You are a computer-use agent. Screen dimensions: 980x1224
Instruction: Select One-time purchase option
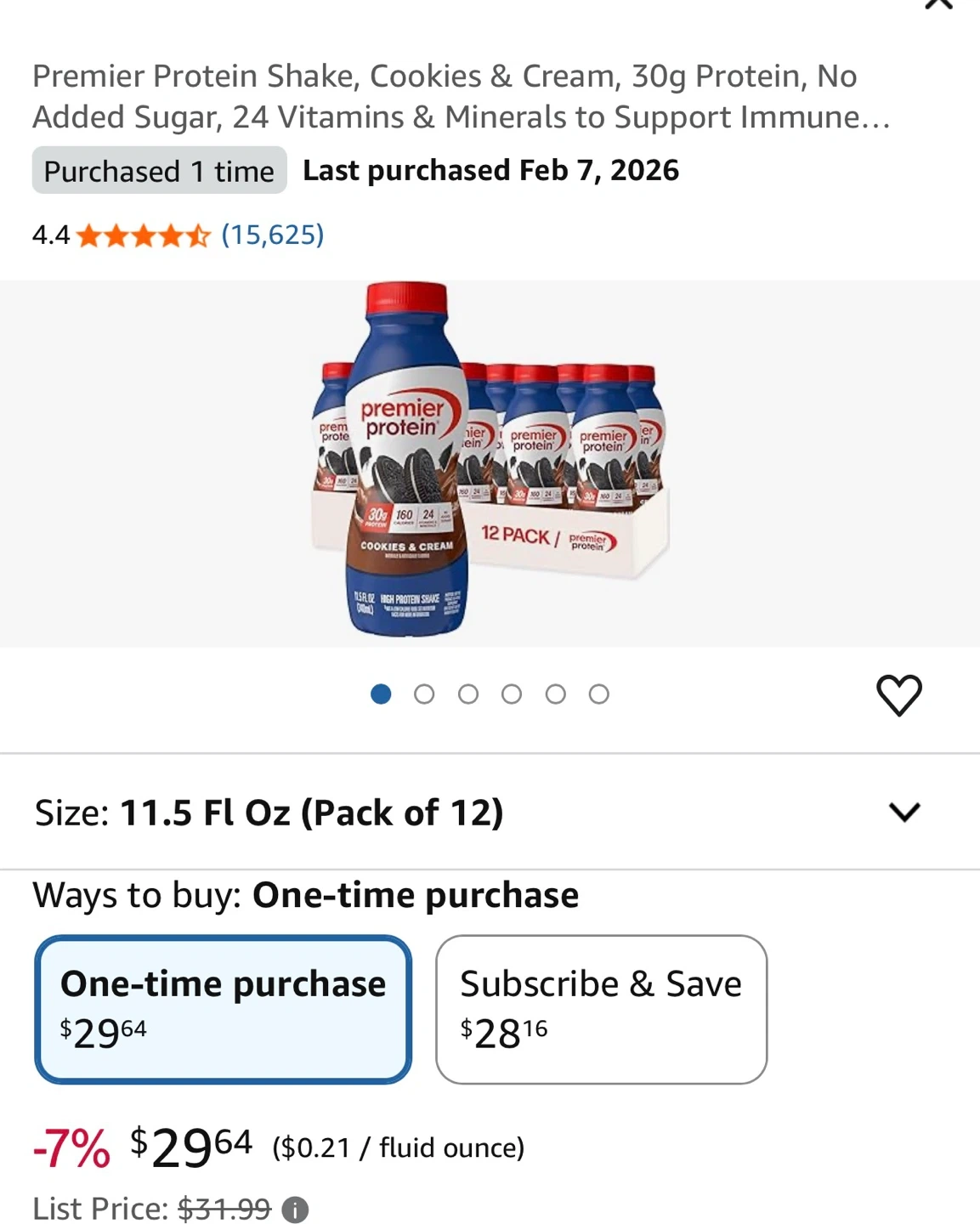point(224,1009)
